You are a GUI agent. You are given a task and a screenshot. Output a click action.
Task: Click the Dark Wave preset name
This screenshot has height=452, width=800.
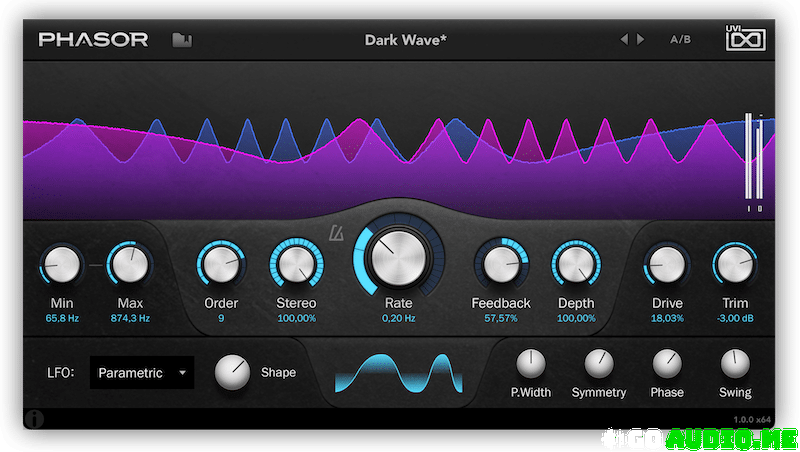click(406, 40)
